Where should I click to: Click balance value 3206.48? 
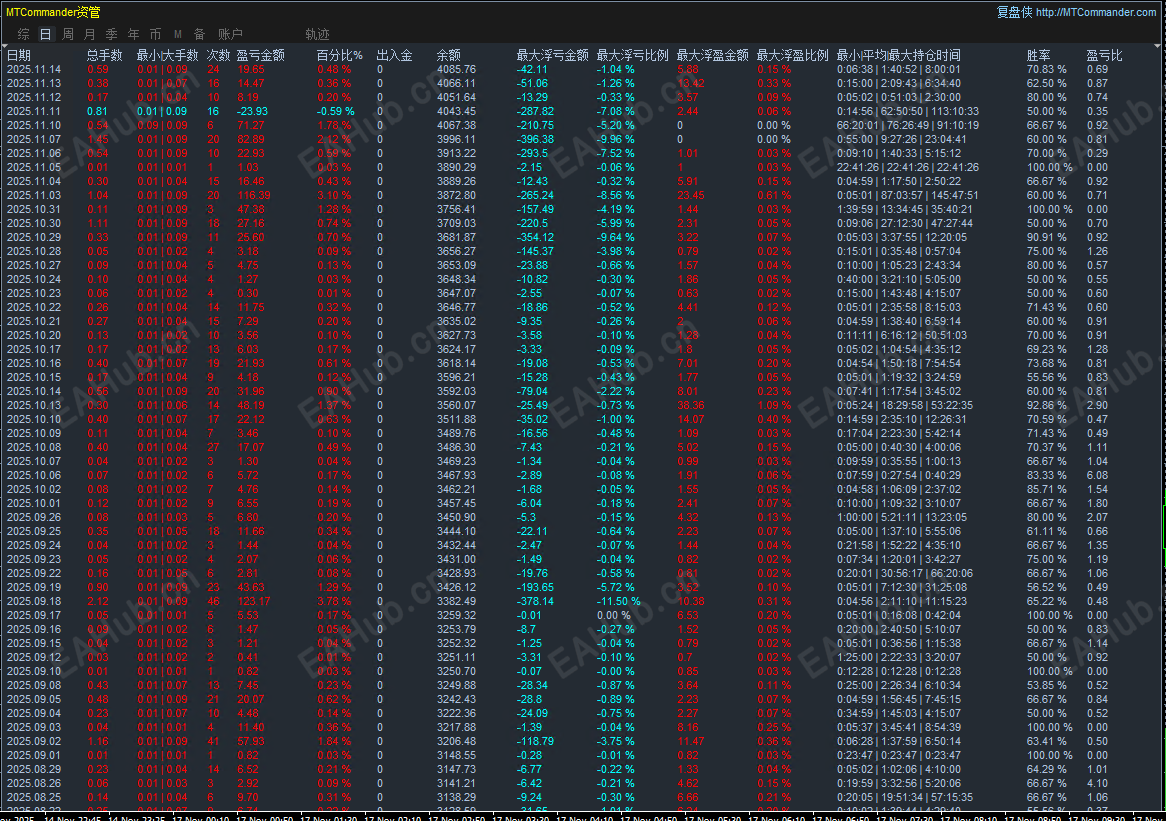coord(456,741)
